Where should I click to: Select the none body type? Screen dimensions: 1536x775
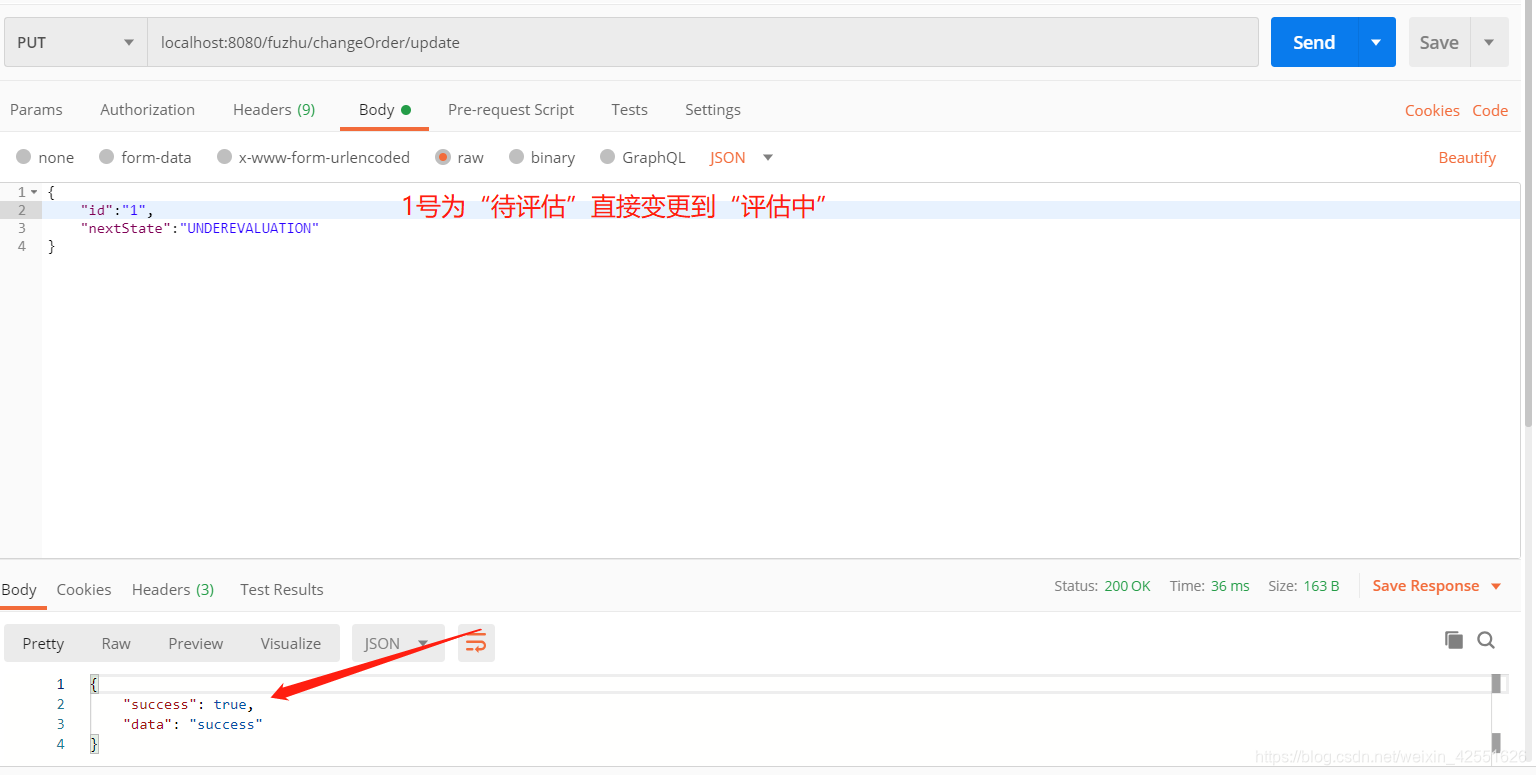click(45, 157)
